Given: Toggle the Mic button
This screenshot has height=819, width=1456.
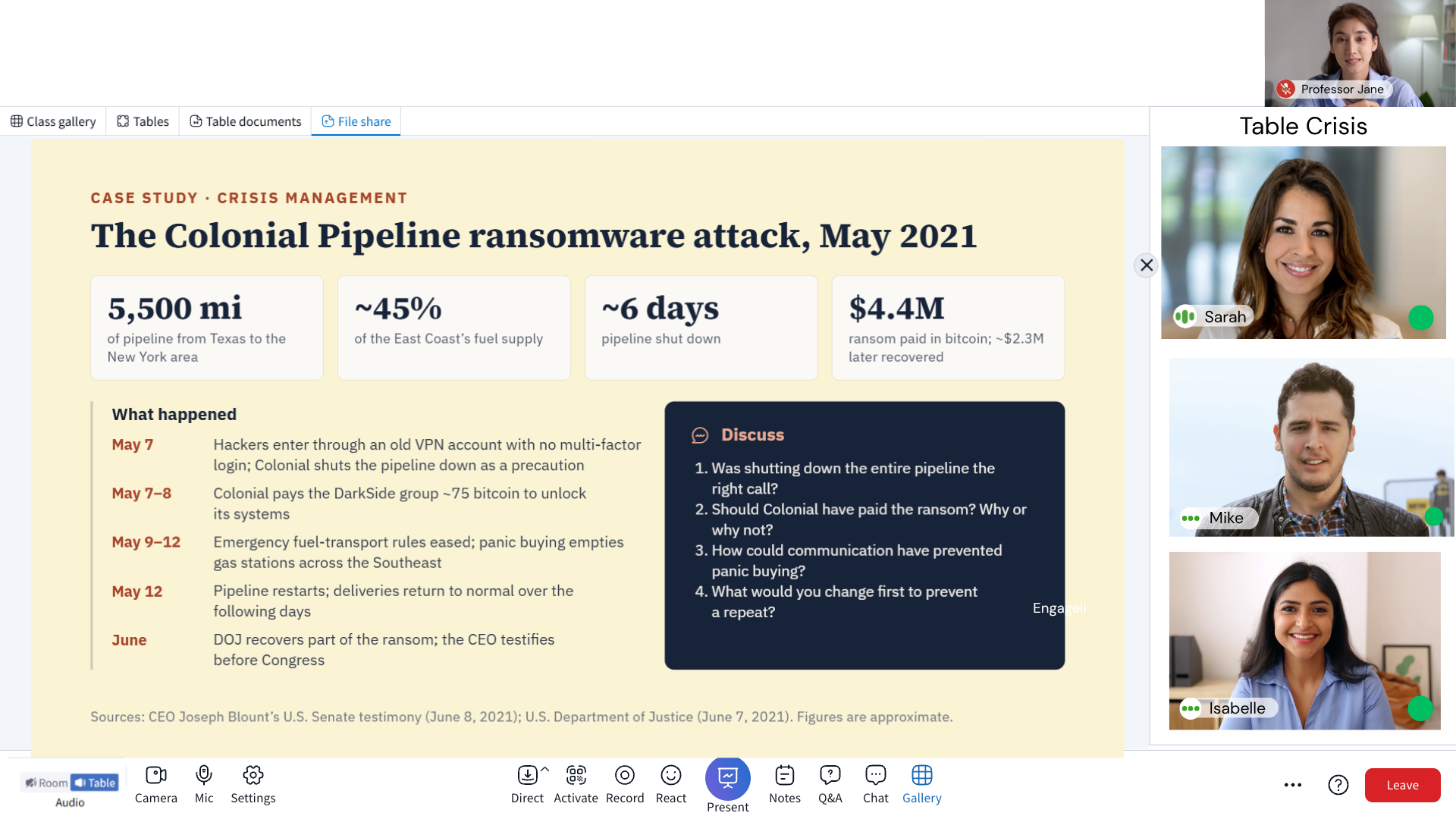Looking at the screenshot, I should point(204,785).
